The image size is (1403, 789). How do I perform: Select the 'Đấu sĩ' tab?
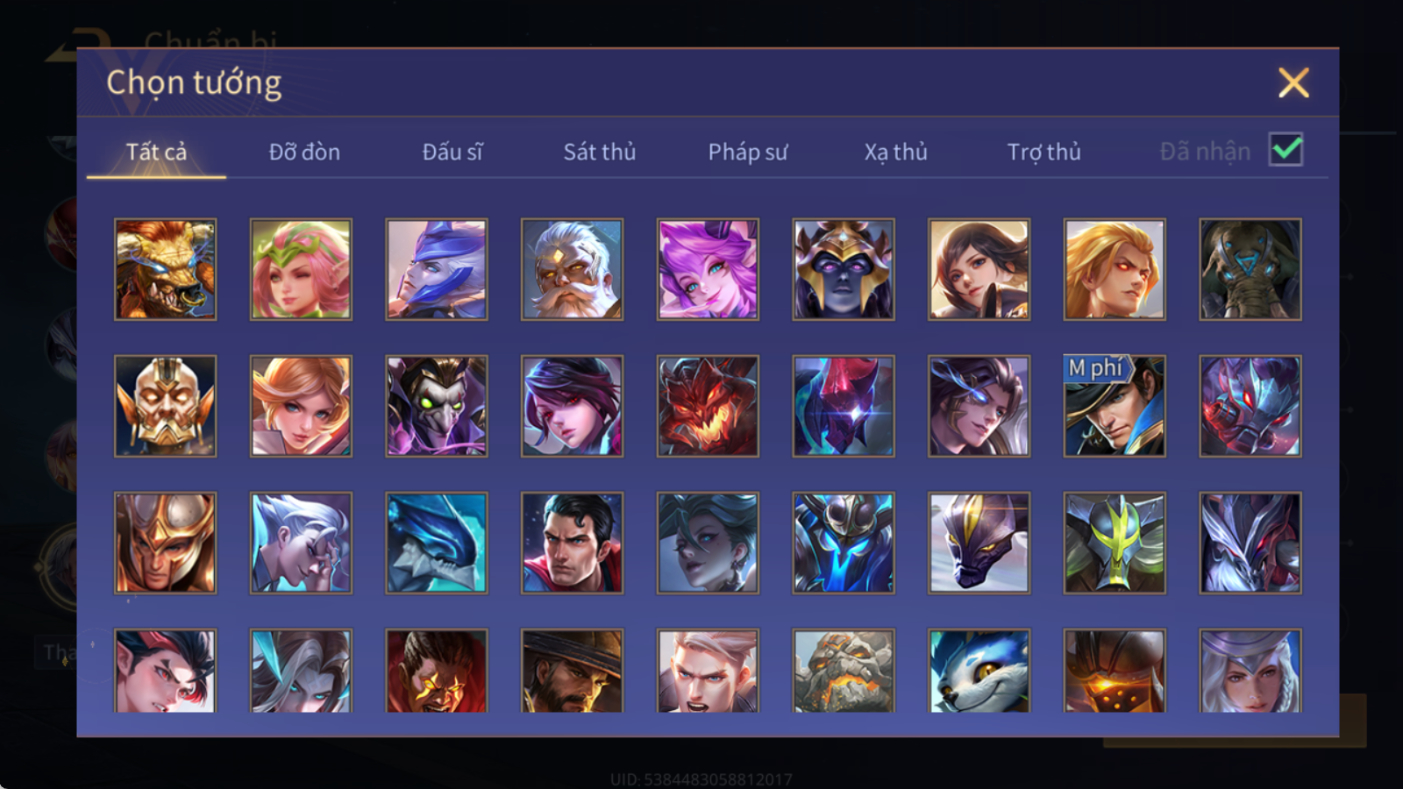(x=452, y=152)
